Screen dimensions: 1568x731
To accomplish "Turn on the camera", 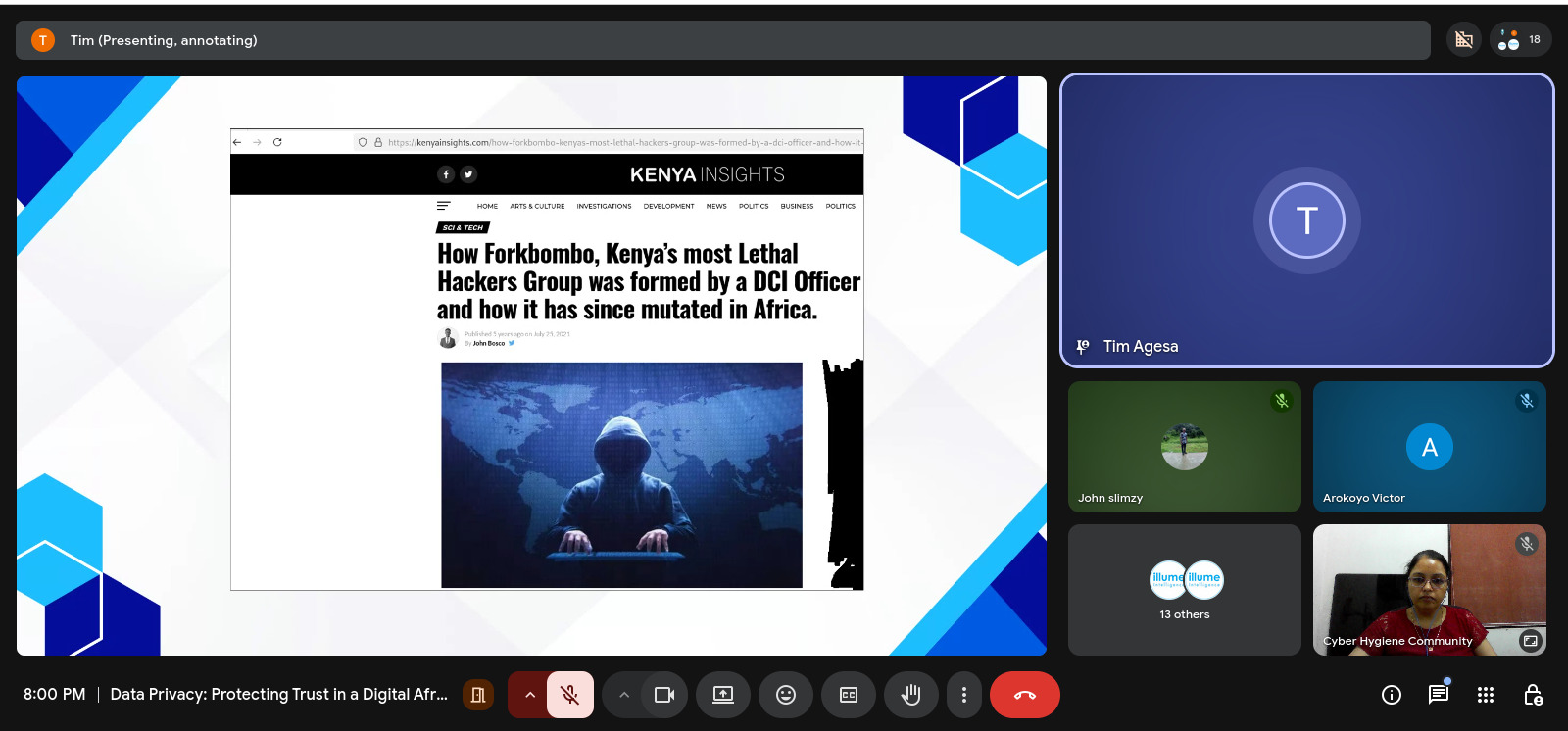I will [x=664, y=695].
